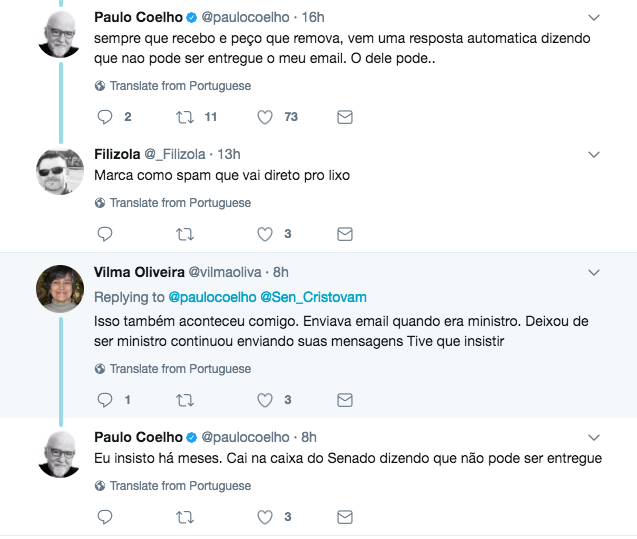The image size is (637, 539).
Task: Like Vilma Oliveira's tweet
Action: (x=265, y=400)
